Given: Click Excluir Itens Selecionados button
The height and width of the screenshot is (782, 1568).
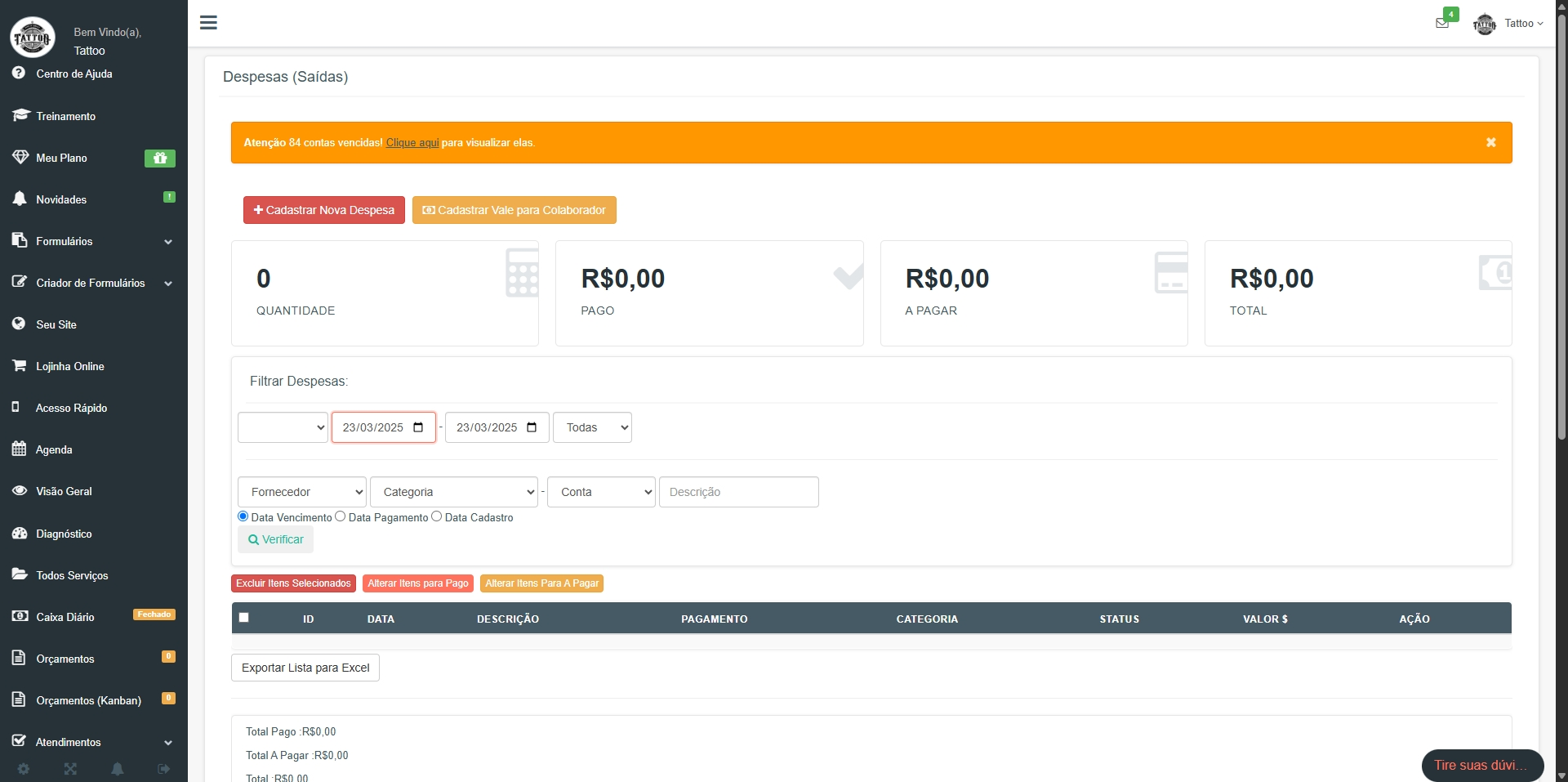Looking at the screenshot, I should point(293,583).
